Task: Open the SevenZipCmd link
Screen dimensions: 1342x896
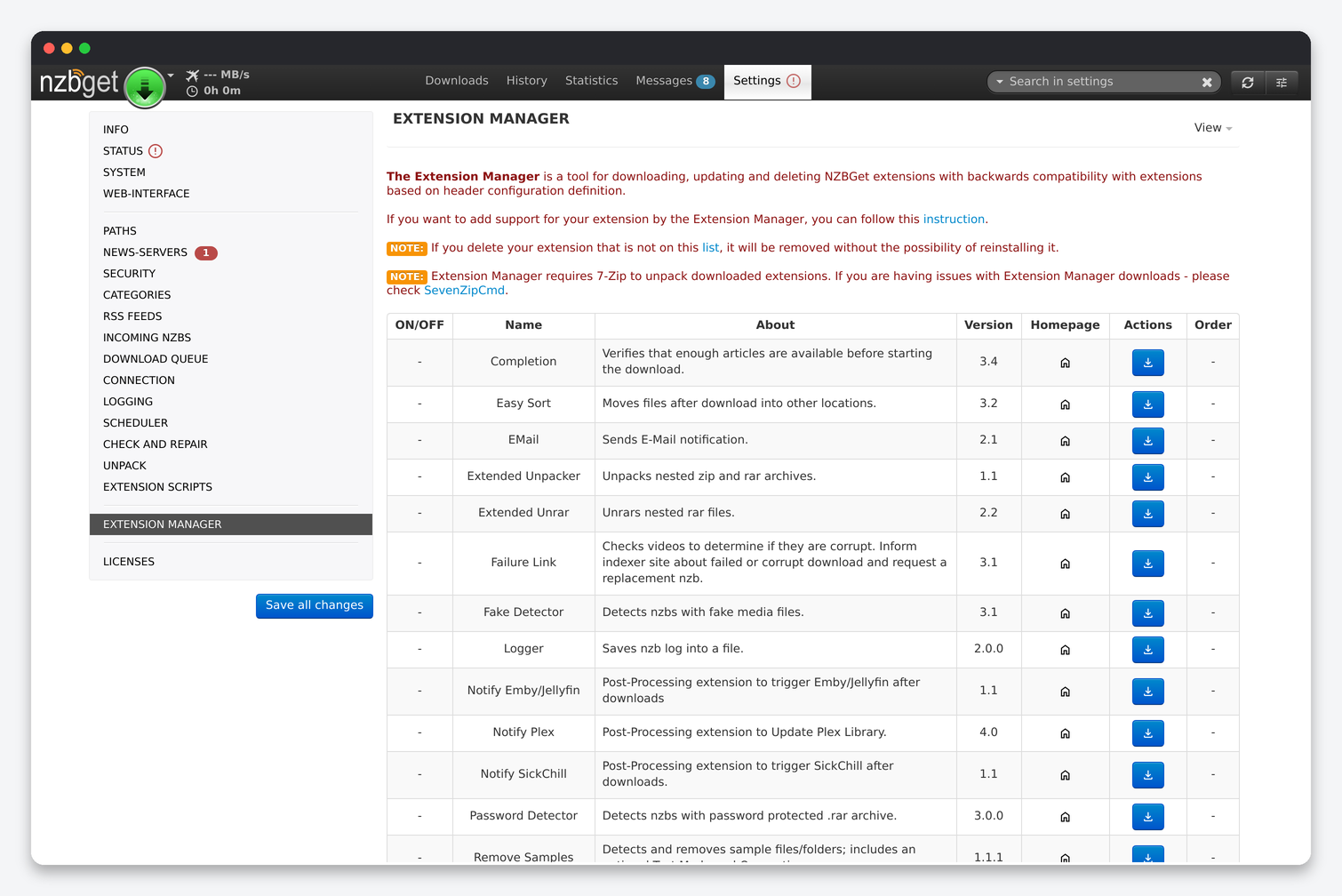Action: tap(464, 291)
